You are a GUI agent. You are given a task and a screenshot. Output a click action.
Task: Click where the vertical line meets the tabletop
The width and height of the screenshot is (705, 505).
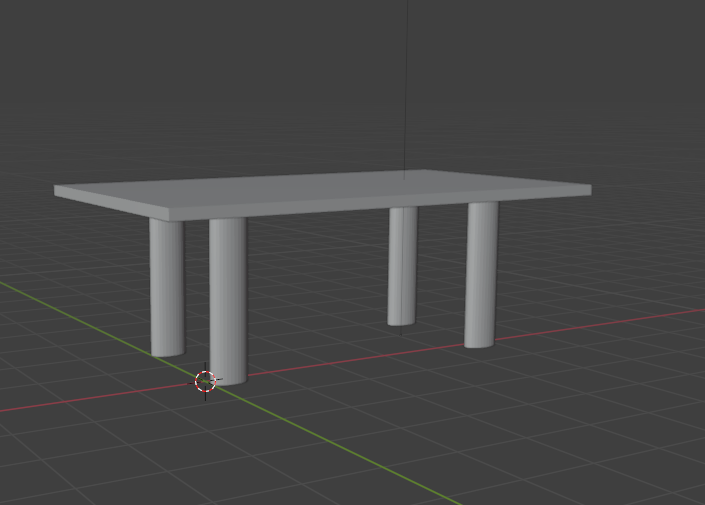(406, 171)
